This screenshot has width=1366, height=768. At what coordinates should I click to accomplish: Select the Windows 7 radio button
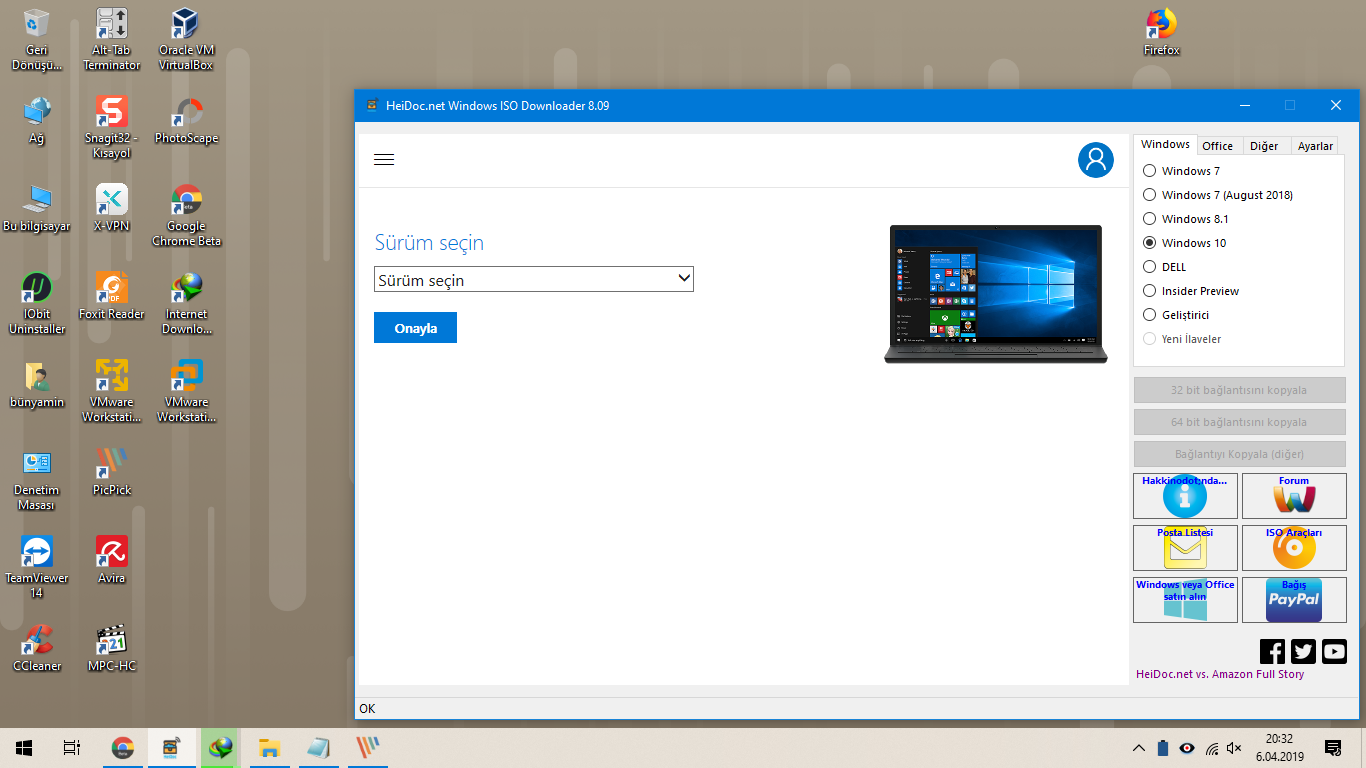click(x=1150, y=171)
